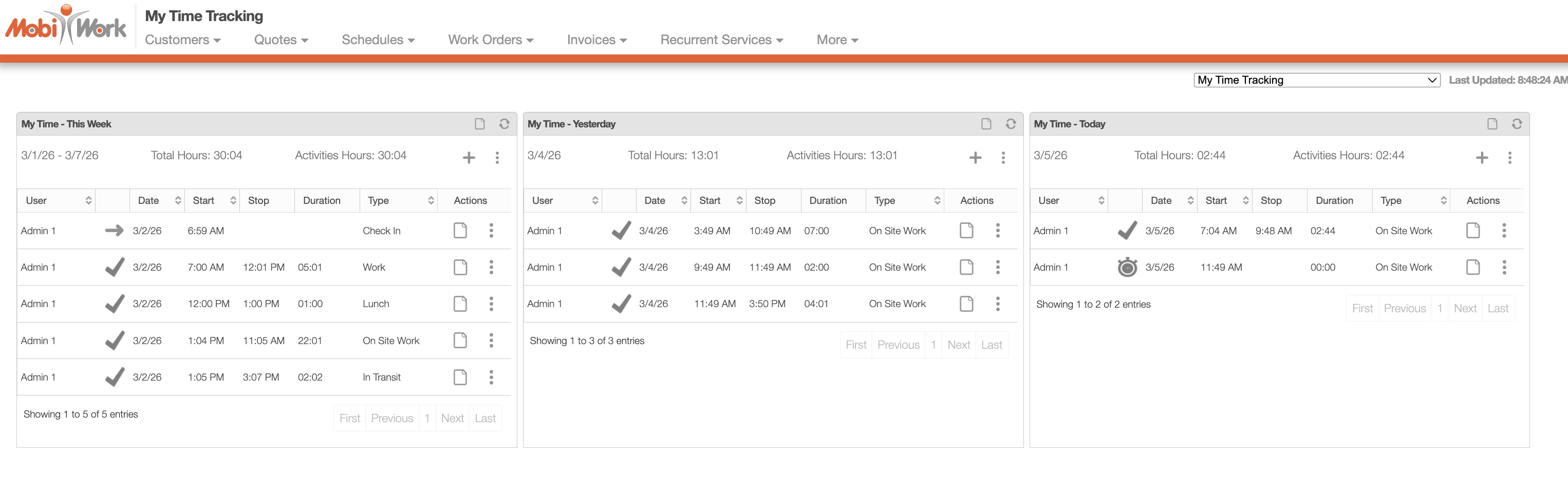
Task: Add a new time entry in Today panel
Action: (x=1482, y=158)
